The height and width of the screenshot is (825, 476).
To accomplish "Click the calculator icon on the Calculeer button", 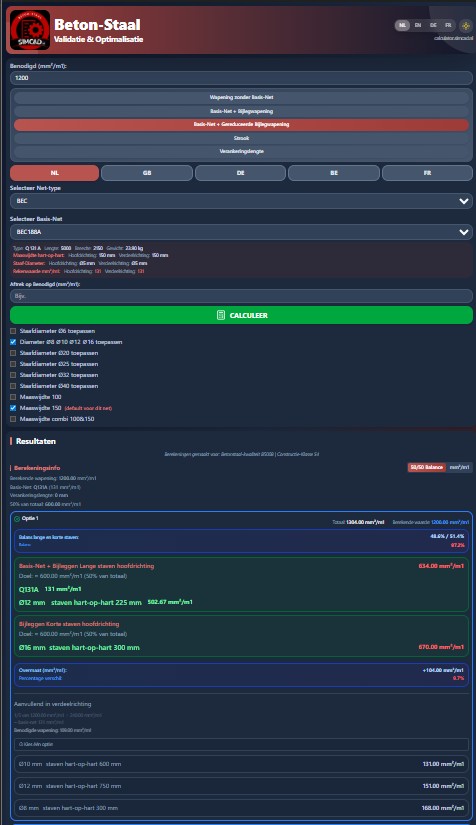I will [221, 315].
